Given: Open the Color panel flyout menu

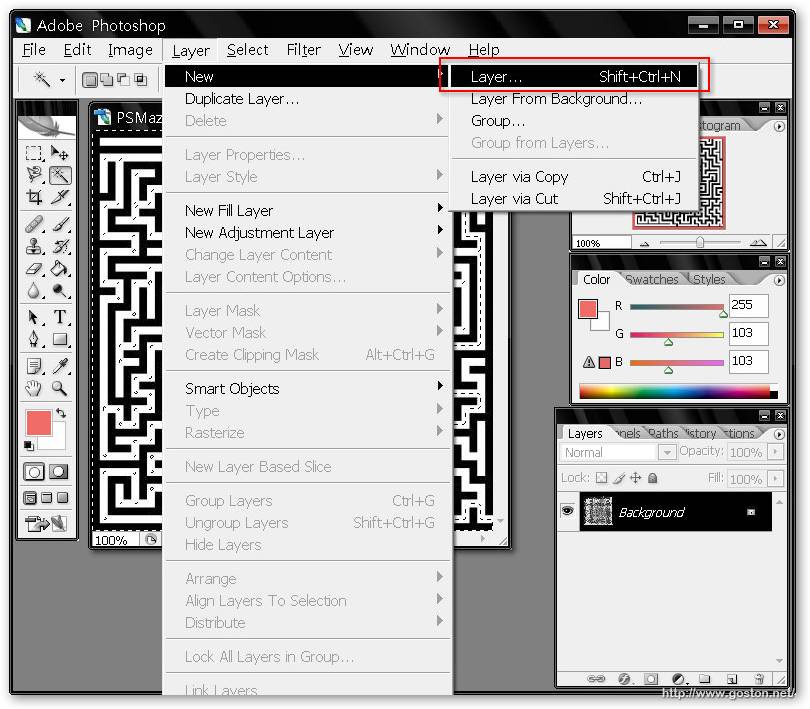Looking at the screenshot, I should coord(780,281).
